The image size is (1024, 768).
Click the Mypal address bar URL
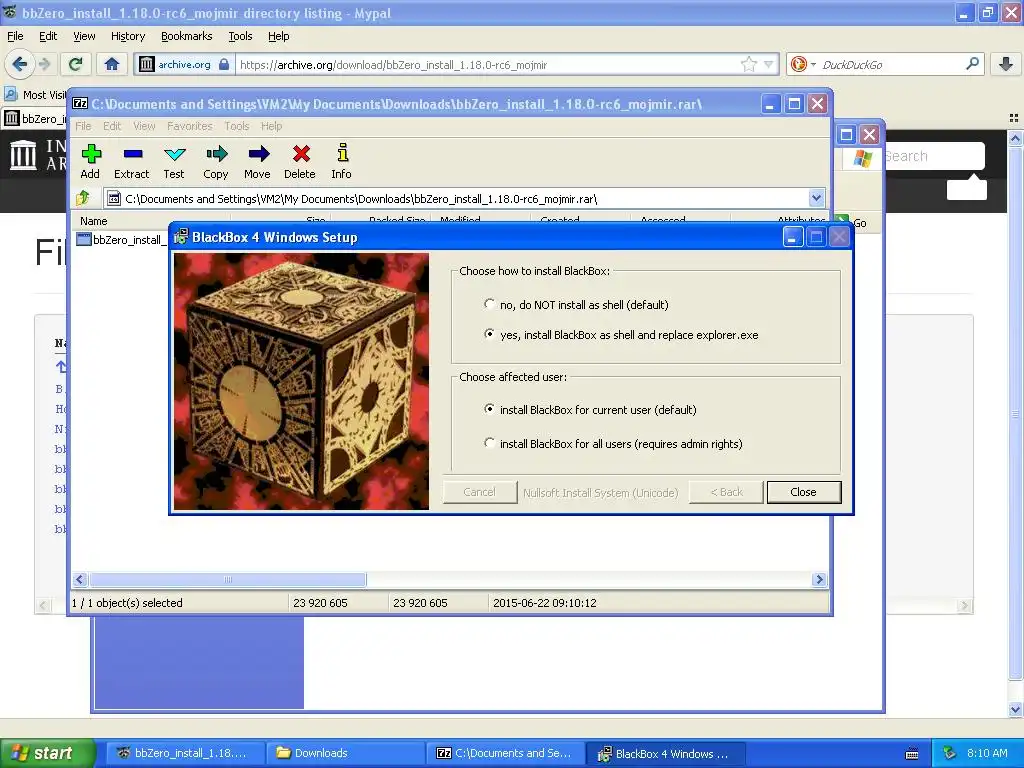point(393,65)
